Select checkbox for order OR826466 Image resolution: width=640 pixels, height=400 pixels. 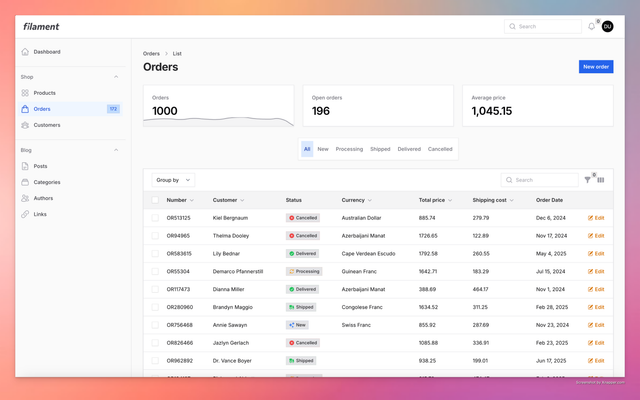(155, 343)
